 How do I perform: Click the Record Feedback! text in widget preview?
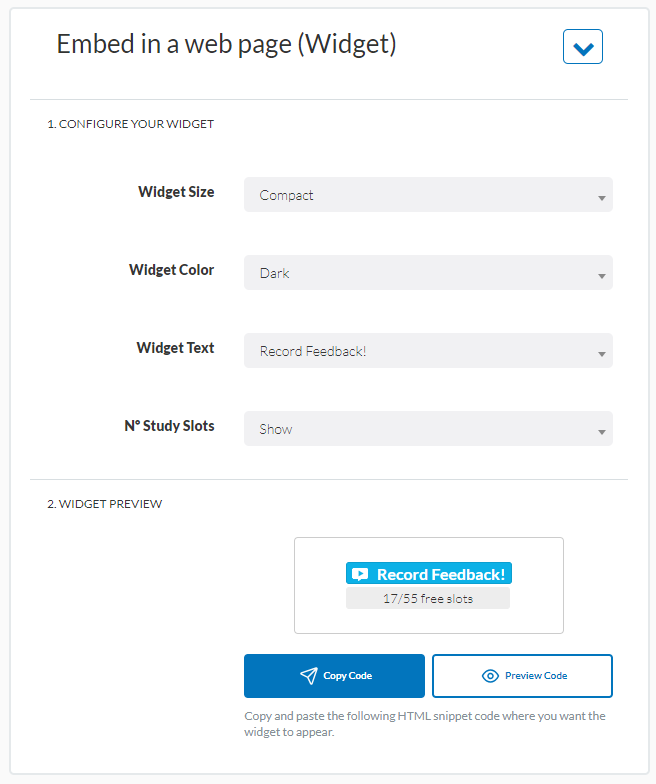[441, 574]
